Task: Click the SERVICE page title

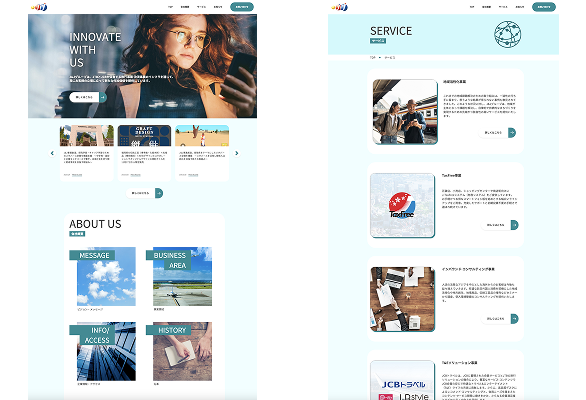Action: [391, 31]
